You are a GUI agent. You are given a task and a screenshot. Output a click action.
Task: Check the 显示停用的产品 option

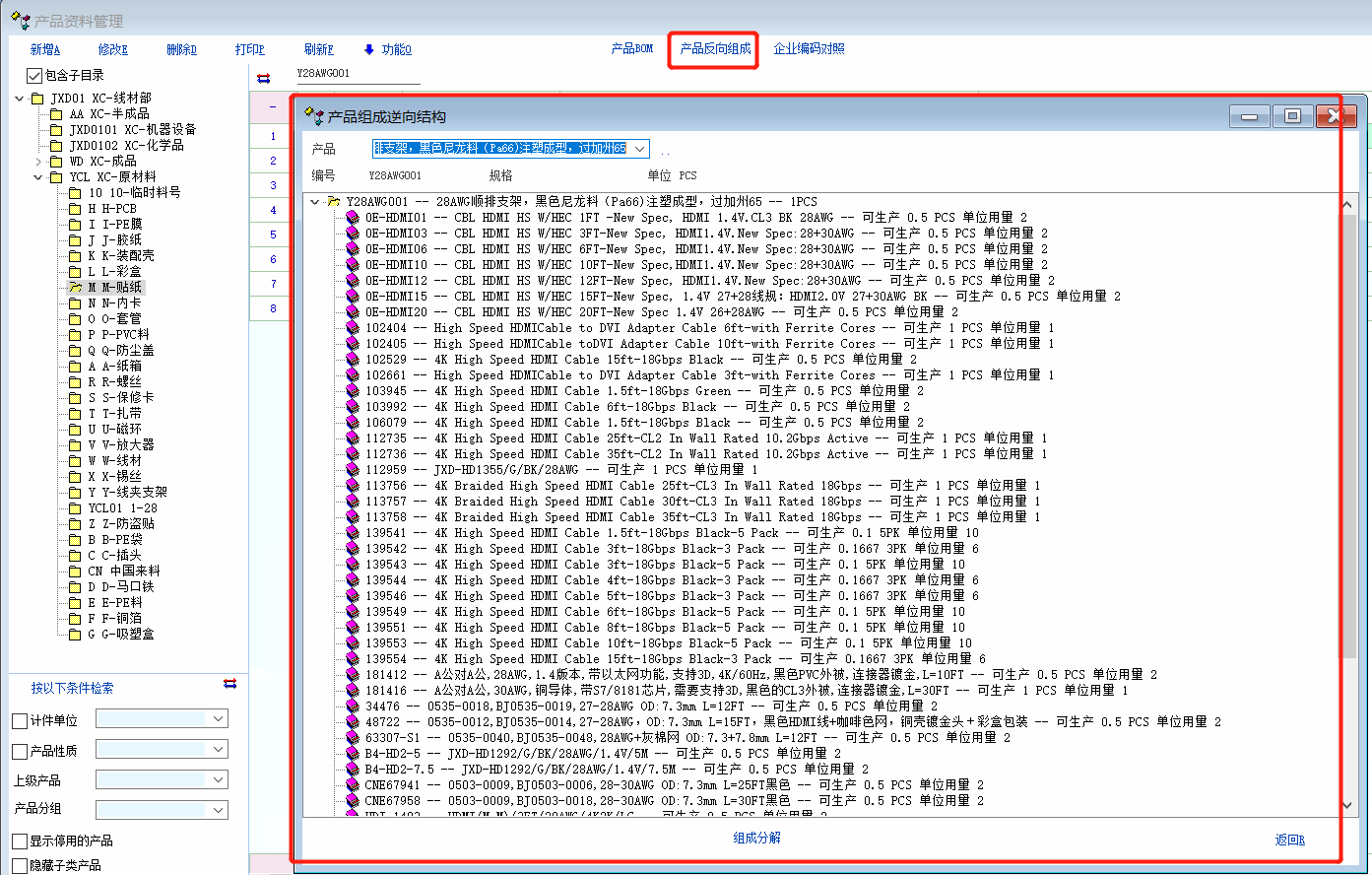(x=20, y=841)
